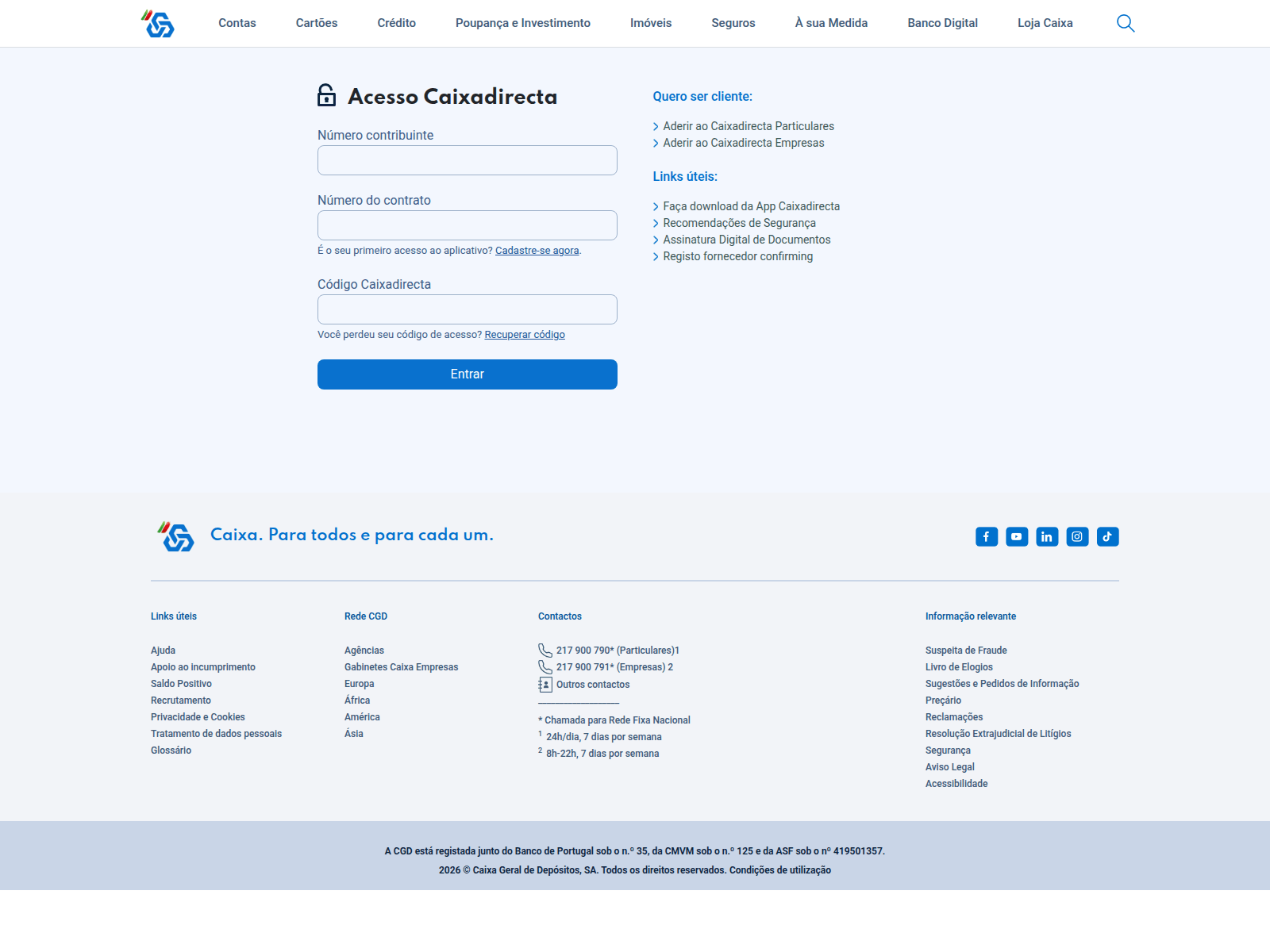Image resolution: width=1270 pixels, height=952 pixels.
Task: Open the YouTube social icon
Action: 1017,537
